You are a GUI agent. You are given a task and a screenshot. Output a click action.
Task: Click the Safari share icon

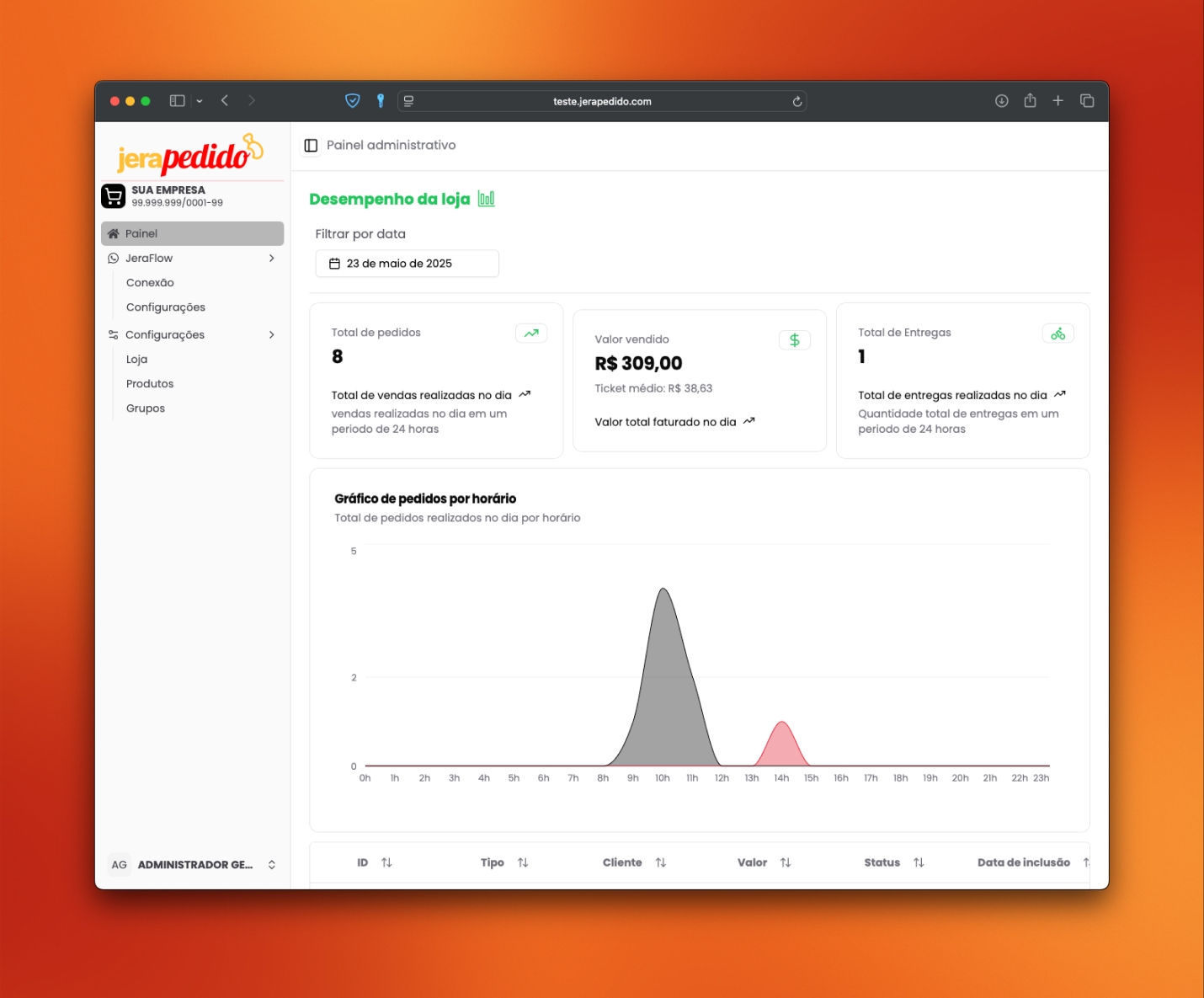[1030, 101]
